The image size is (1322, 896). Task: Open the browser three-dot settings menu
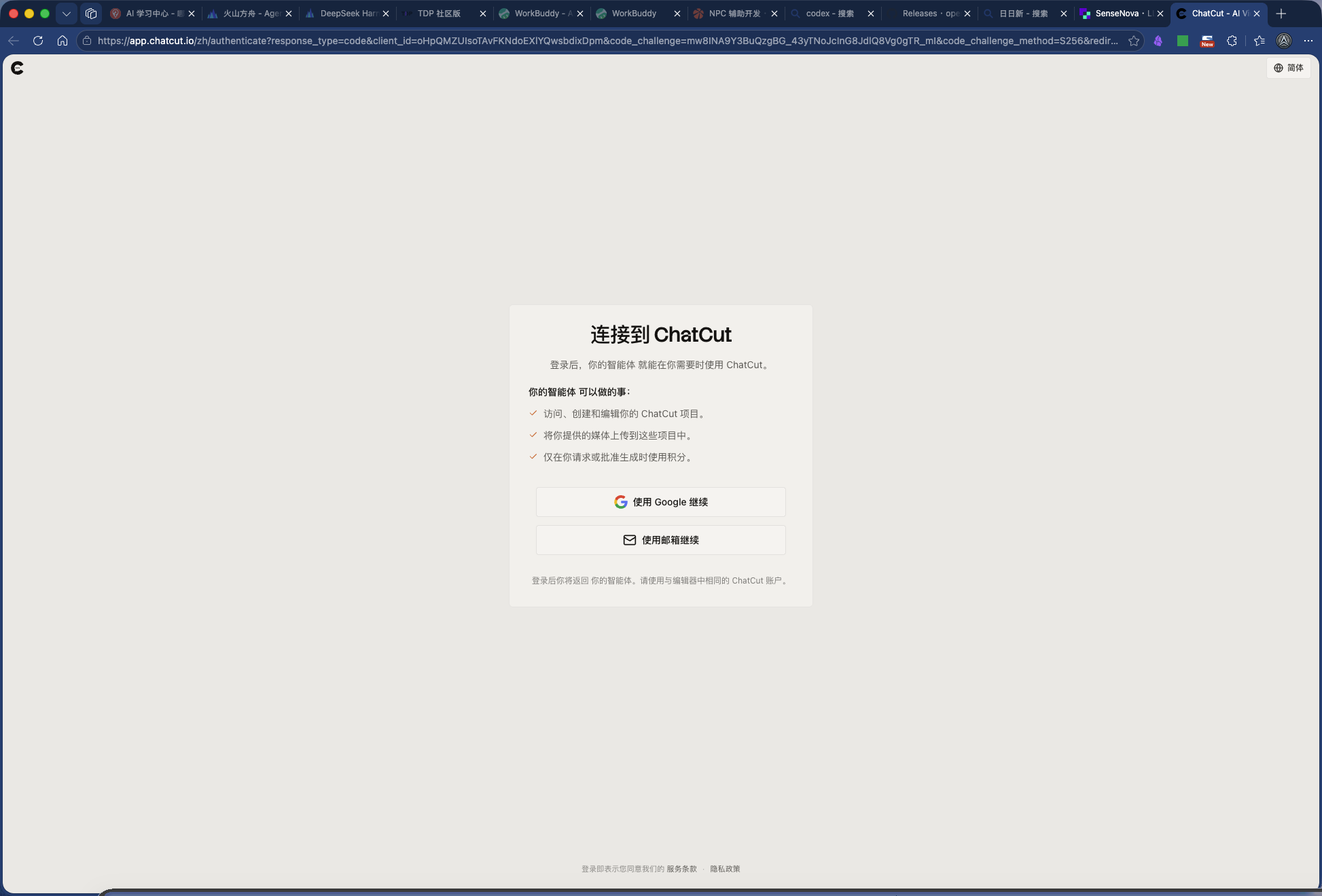(x=1308, y=41)
